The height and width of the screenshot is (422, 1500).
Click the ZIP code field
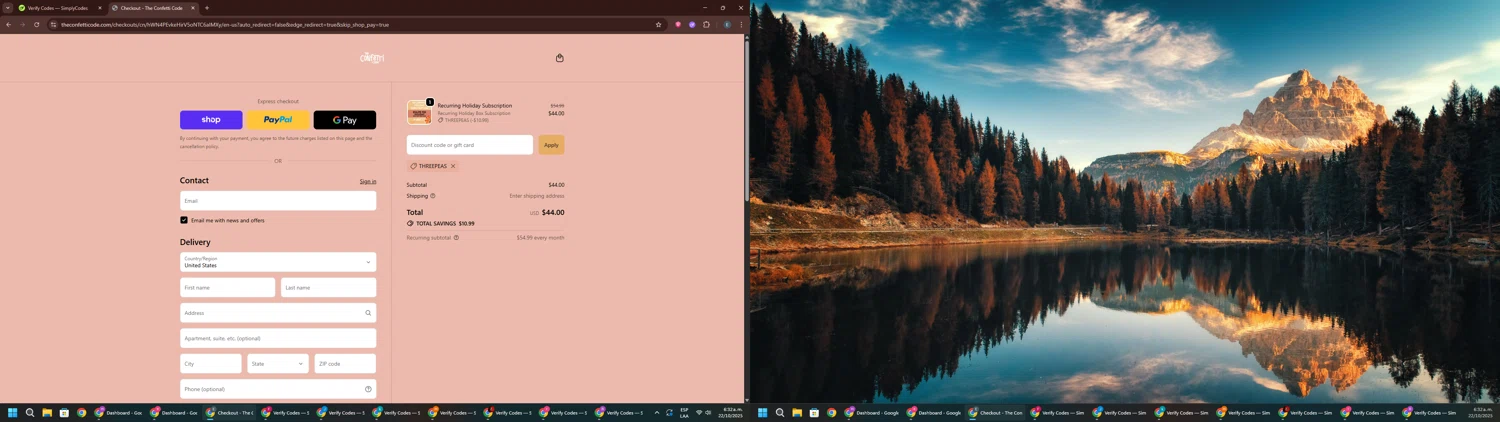pos(345,364)
